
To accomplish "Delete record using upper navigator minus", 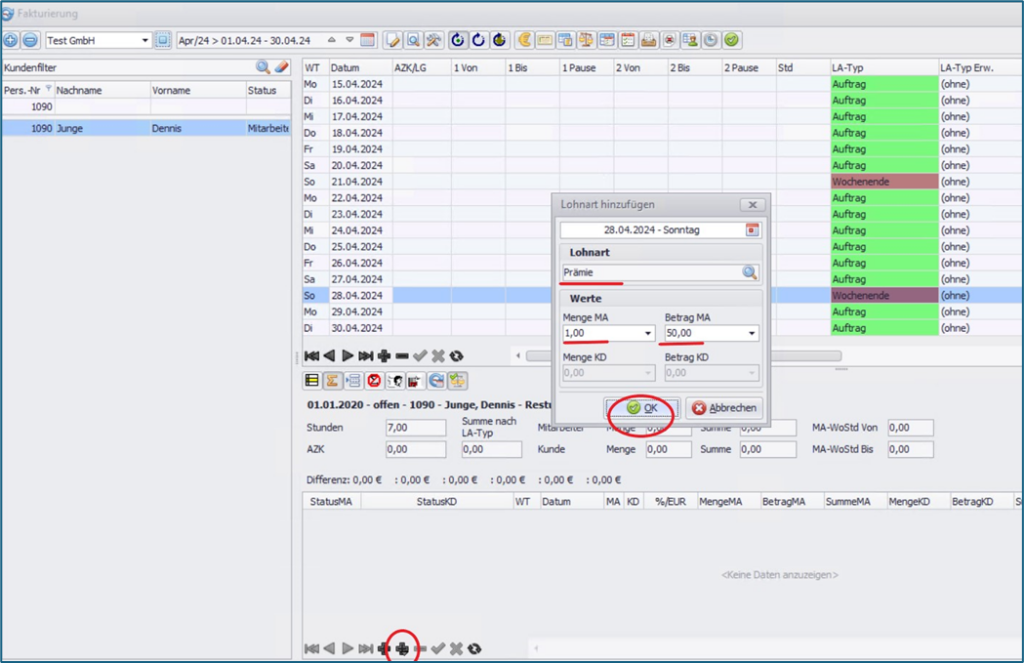I will point(402,356).
